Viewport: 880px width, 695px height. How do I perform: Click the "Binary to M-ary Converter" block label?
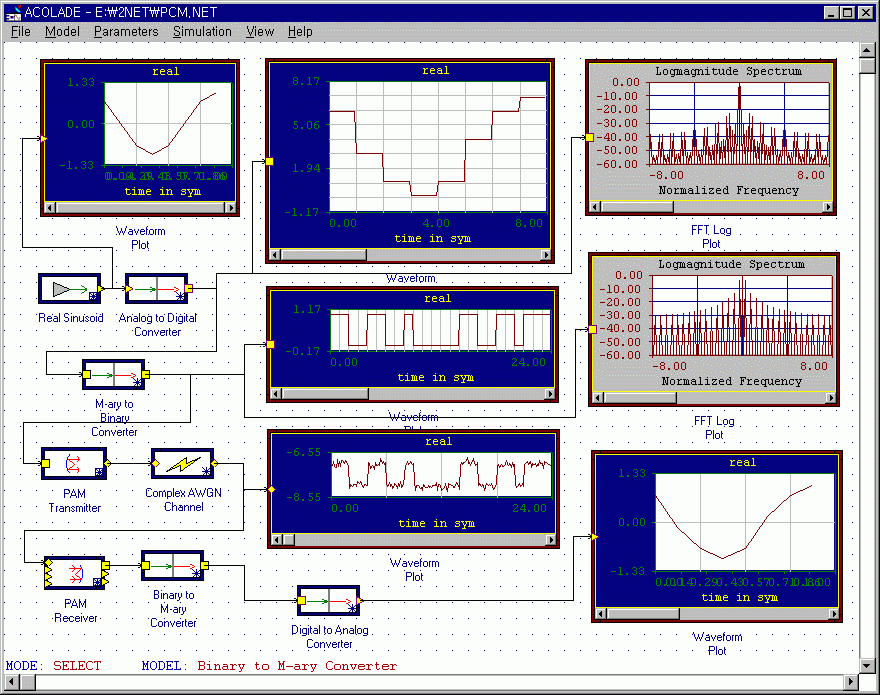coord(173,609)
